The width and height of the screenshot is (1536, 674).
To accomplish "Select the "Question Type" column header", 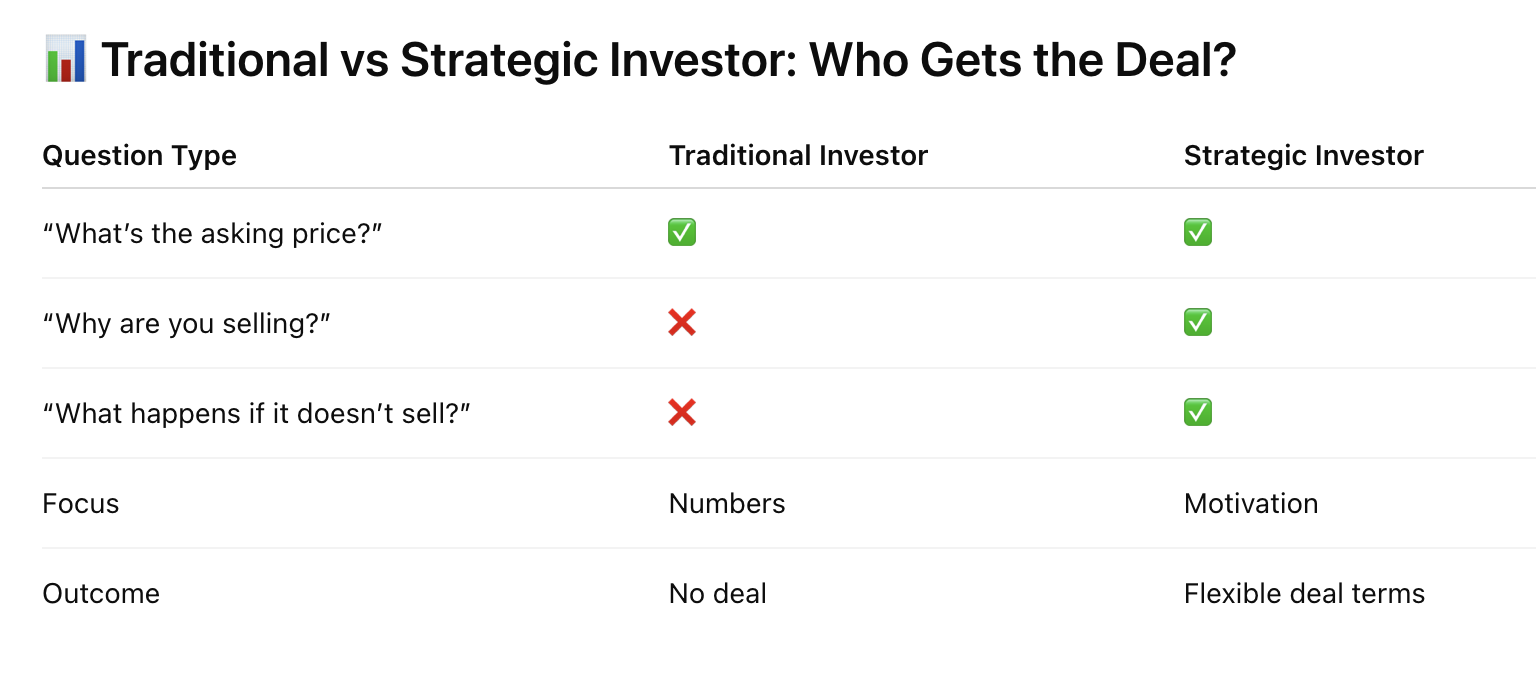I will point(139,156).
